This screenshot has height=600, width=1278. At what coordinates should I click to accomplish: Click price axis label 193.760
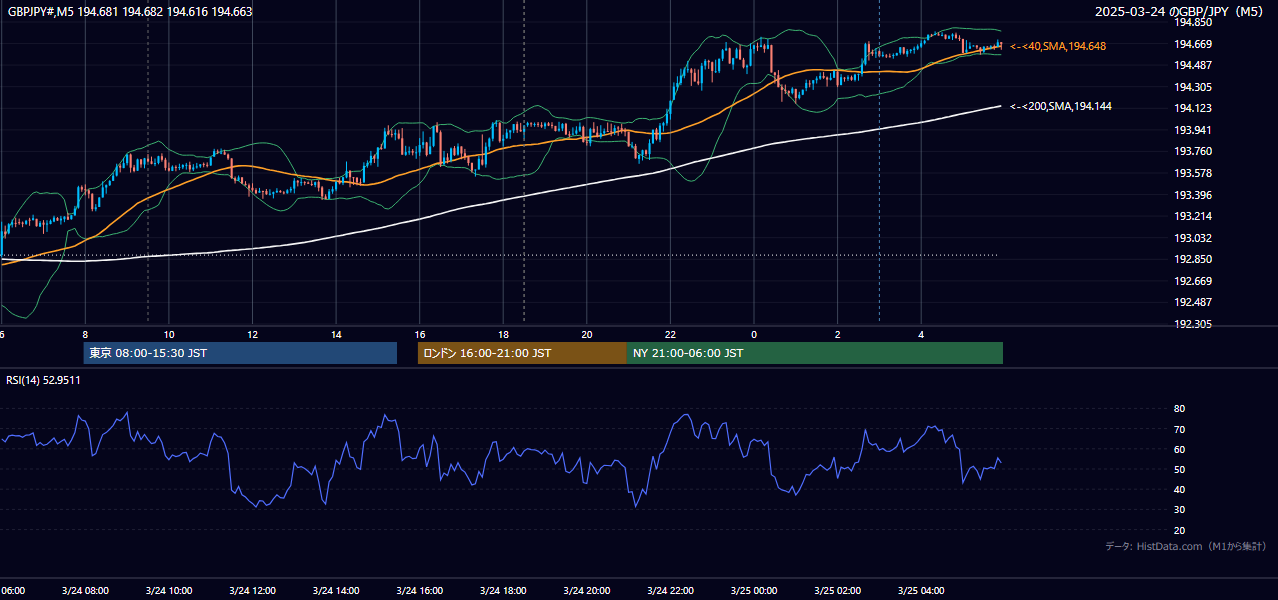point(1193,152)
